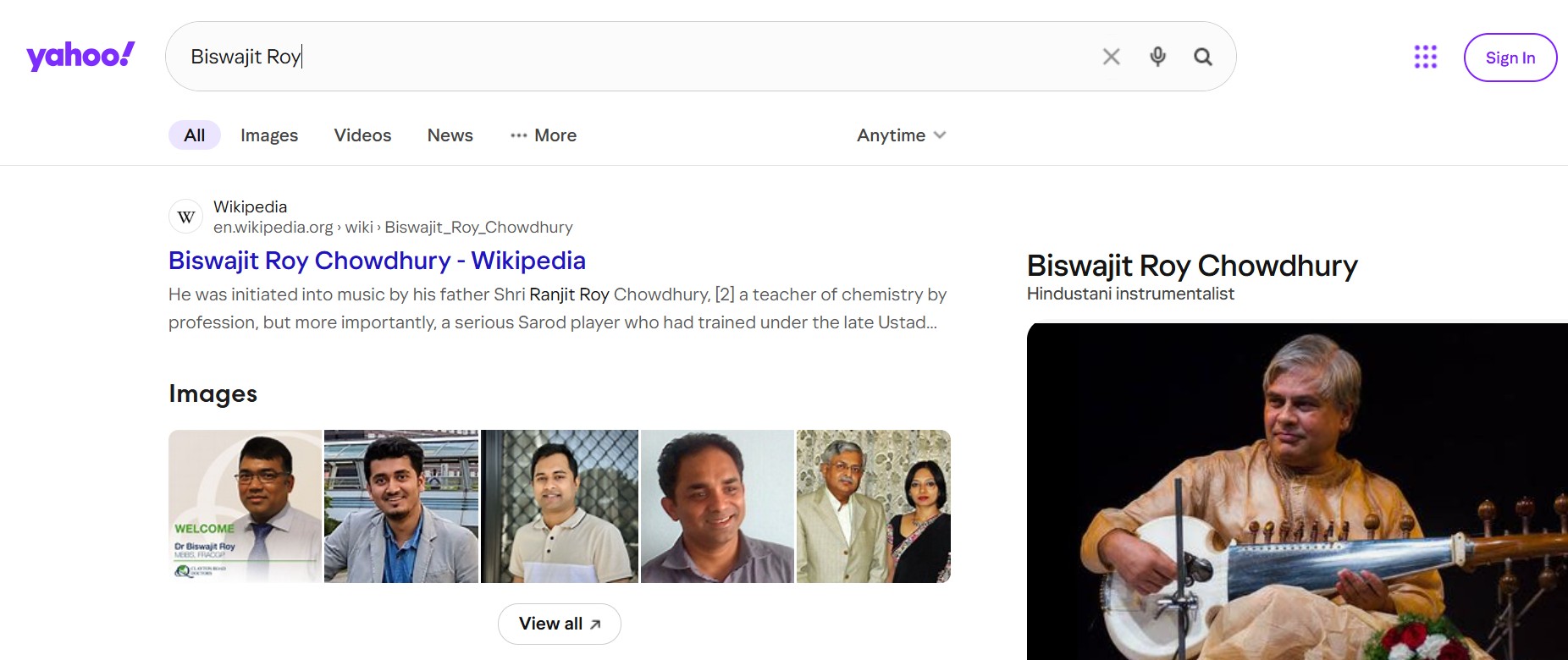Click the Sign In button
Screen dimensions: 1568x660
[1510, 58]
